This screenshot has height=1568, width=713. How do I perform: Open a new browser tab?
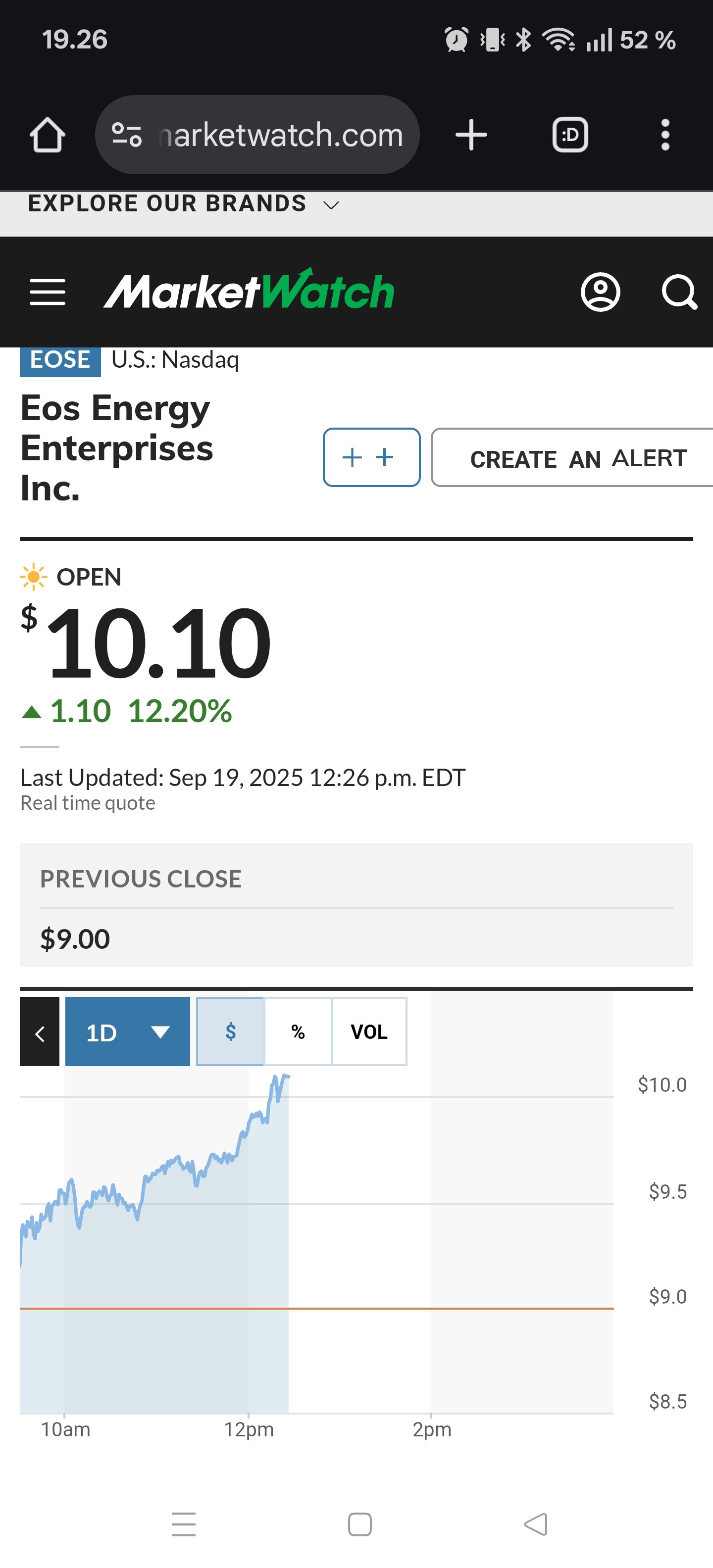tap(471, 135)
